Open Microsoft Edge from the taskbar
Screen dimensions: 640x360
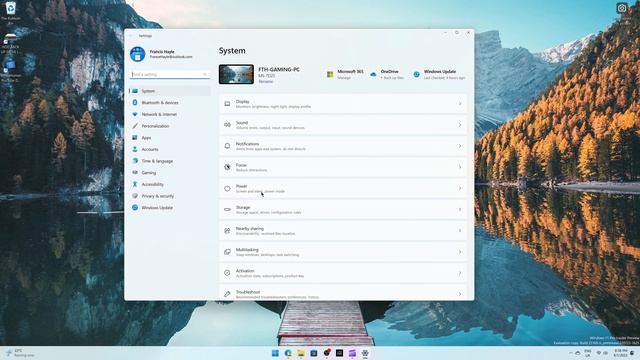(x=288, y=353)
